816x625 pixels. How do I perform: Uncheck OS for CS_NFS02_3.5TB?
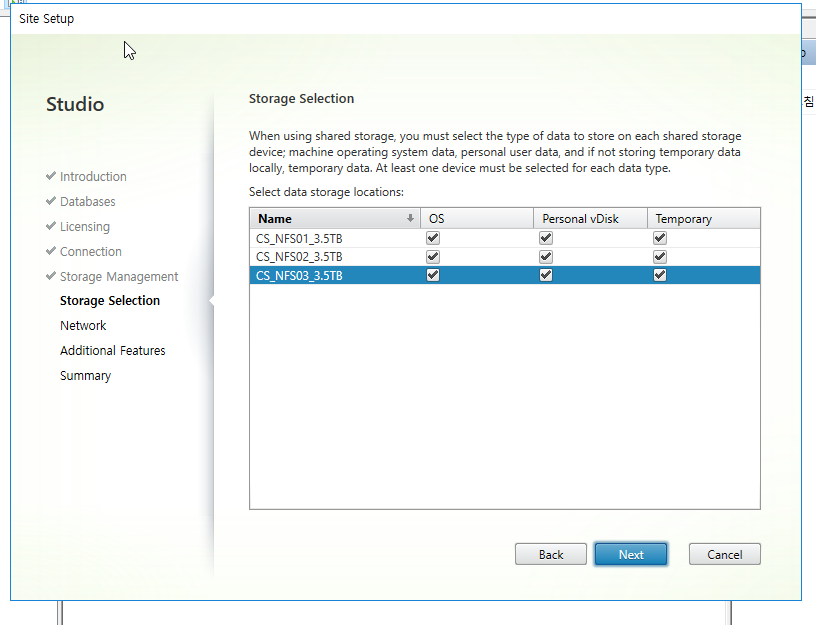[432, 257]
